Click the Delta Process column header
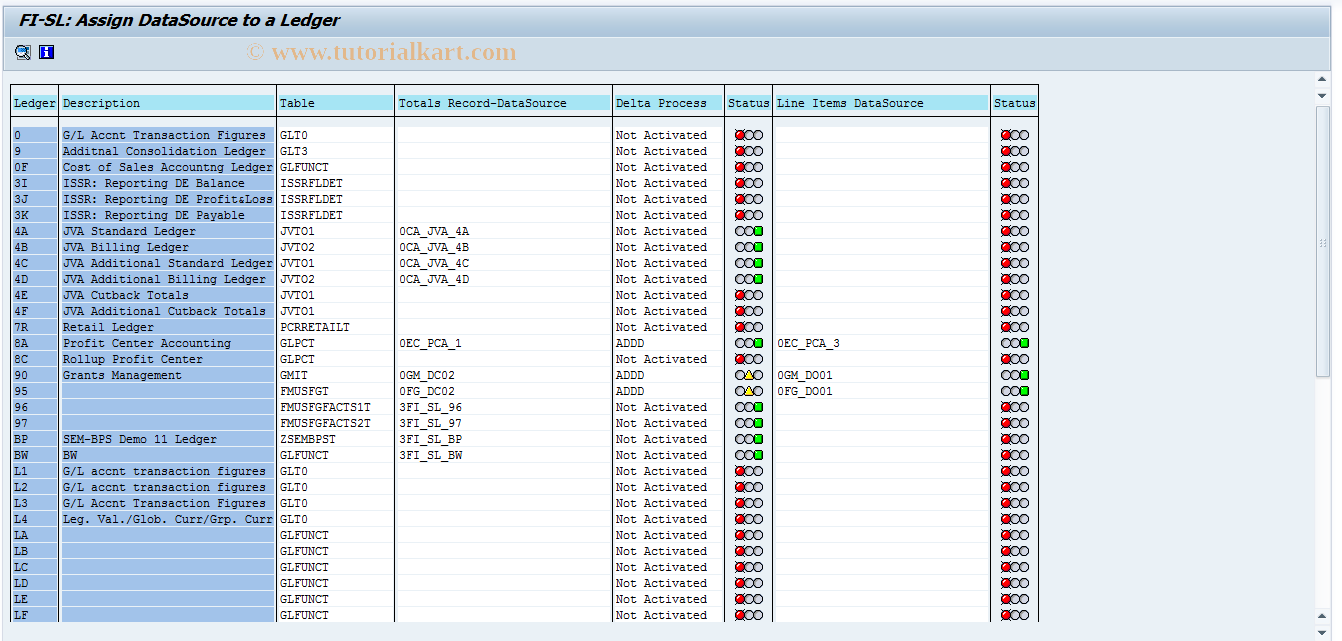1342x641 pixels. [668, 103]
